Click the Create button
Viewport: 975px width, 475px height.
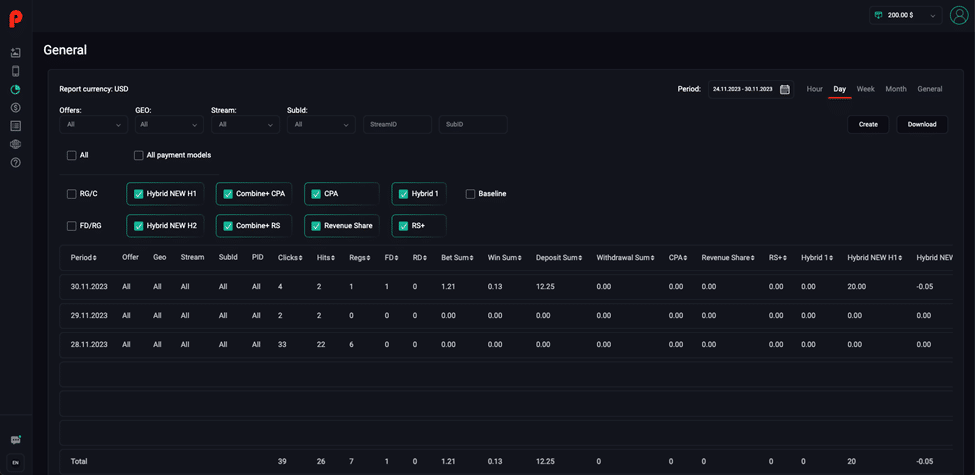pos(868,124)
